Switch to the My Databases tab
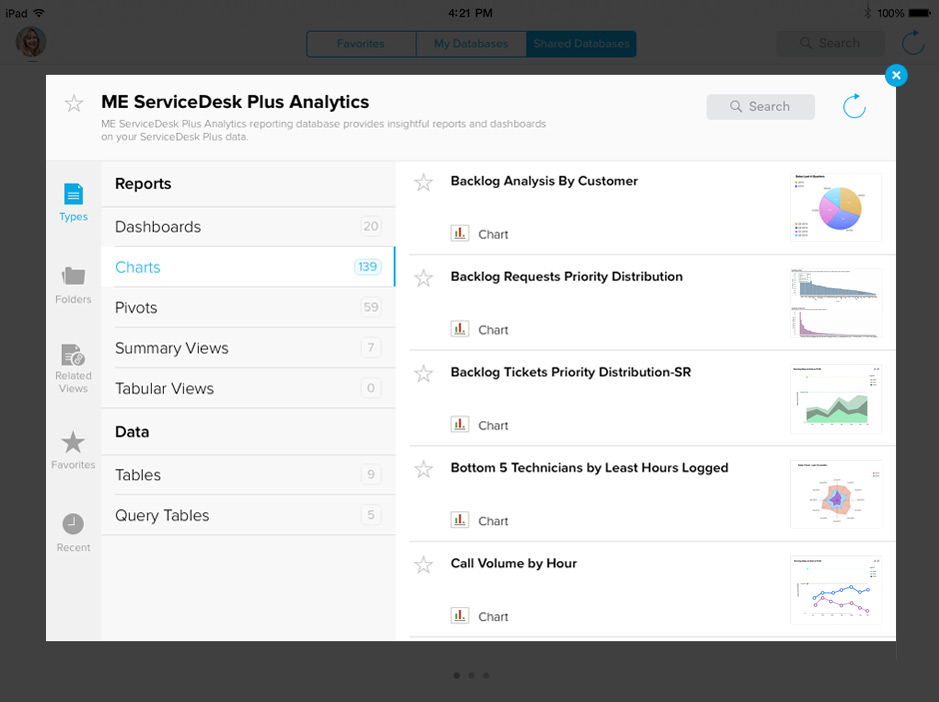This screenshot has height=702, width=939. click(471, 44)
